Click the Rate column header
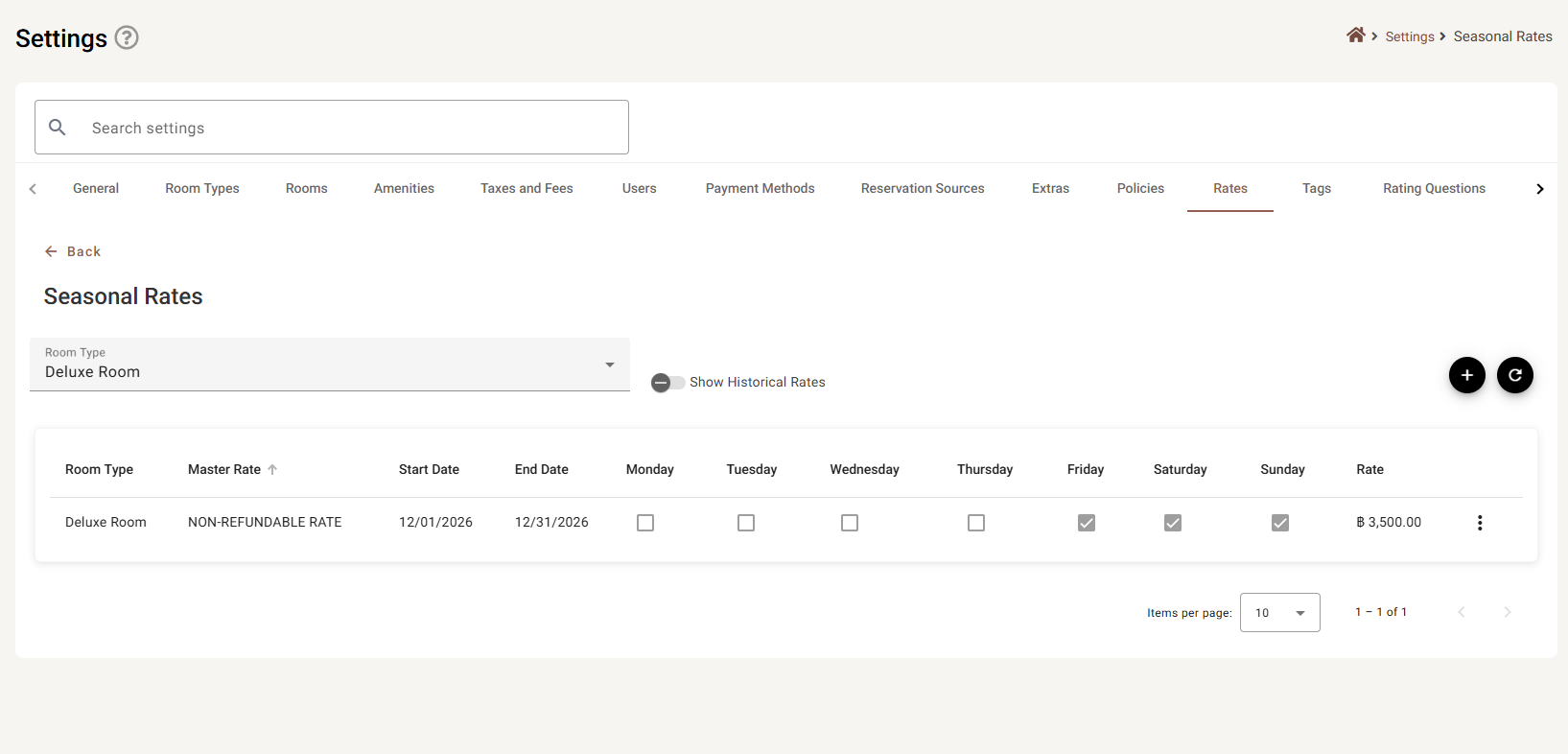Image resolution: width=1568 pixels, height=754 pixels. [x=1369, y=469]
